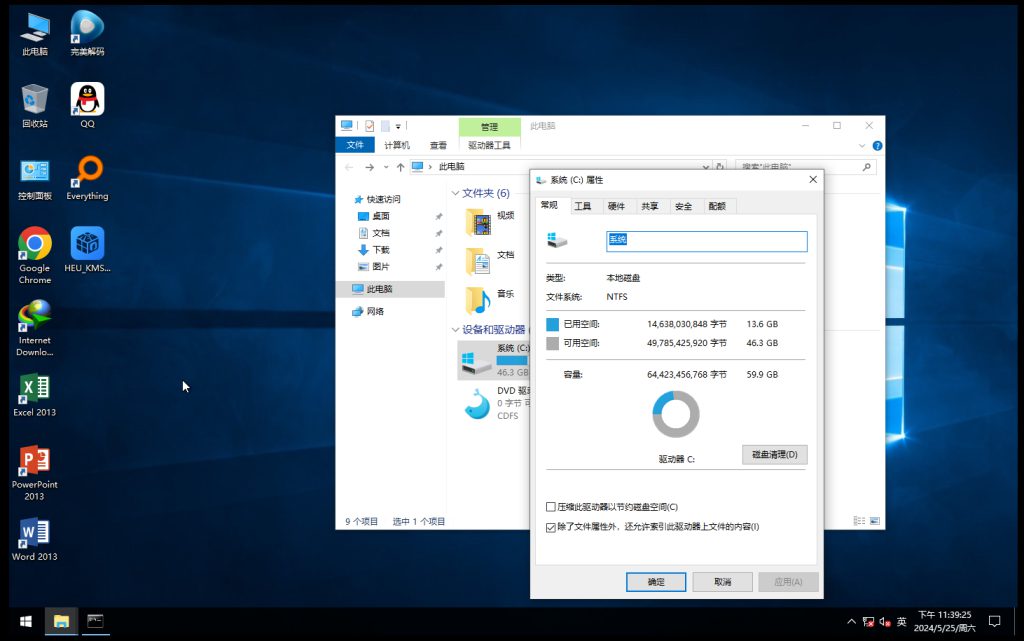Switch to the 安全 properties tab
The image size is (1024, 641).
pos(683,206)
